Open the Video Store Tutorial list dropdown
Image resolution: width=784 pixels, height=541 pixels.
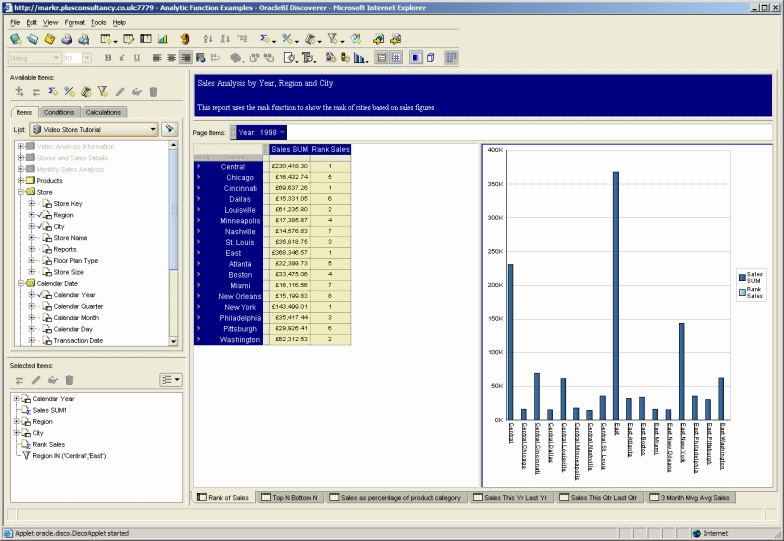coord(153,129)
